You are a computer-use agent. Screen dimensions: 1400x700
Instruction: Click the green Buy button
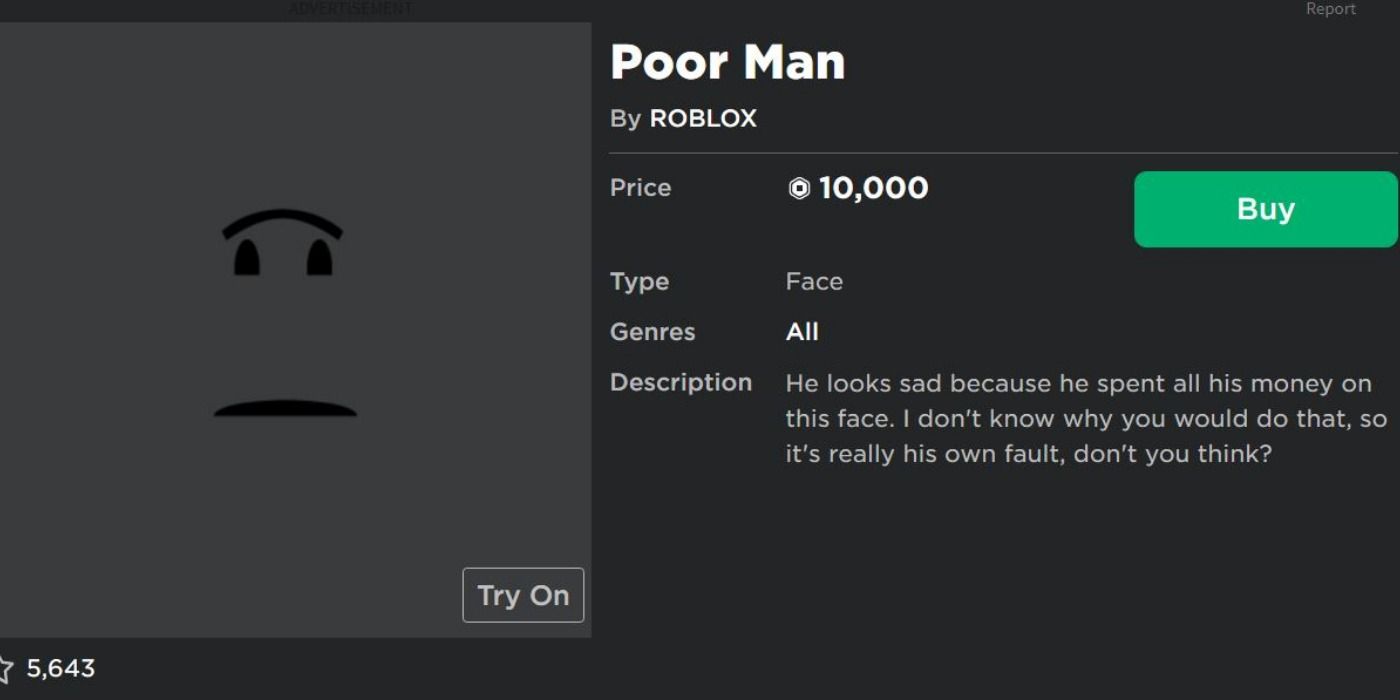tap(1265, 209)
